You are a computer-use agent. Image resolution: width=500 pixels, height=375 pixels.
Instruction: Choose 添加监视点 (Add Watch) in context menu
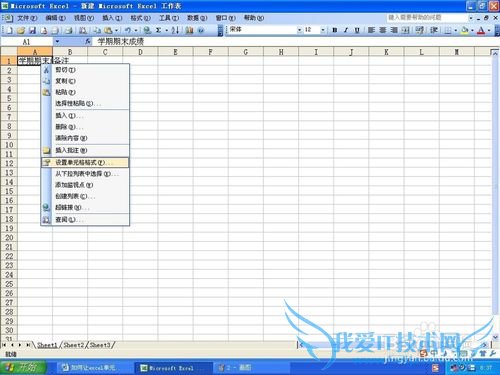85,185
